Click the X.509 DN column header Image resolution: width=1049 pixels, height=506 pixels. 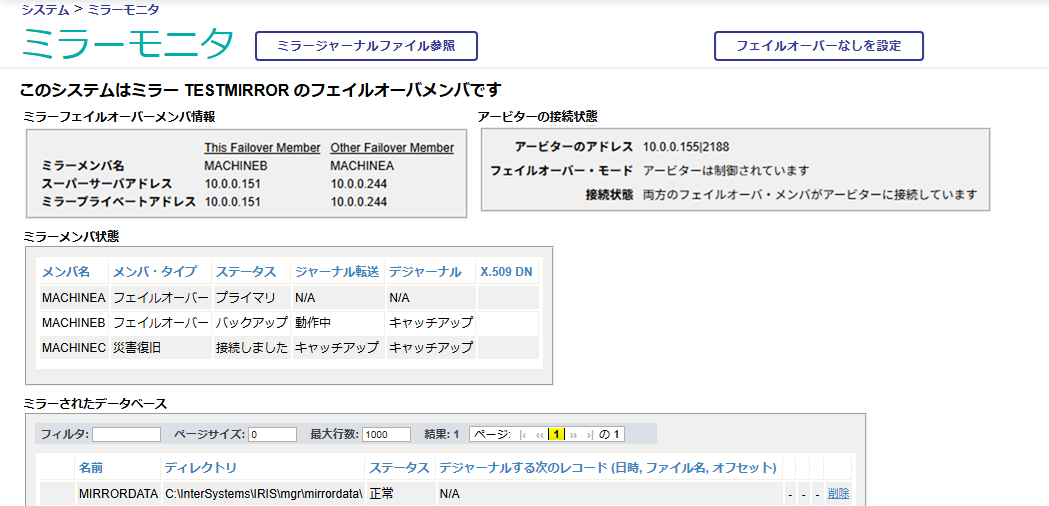pos(506,272)
